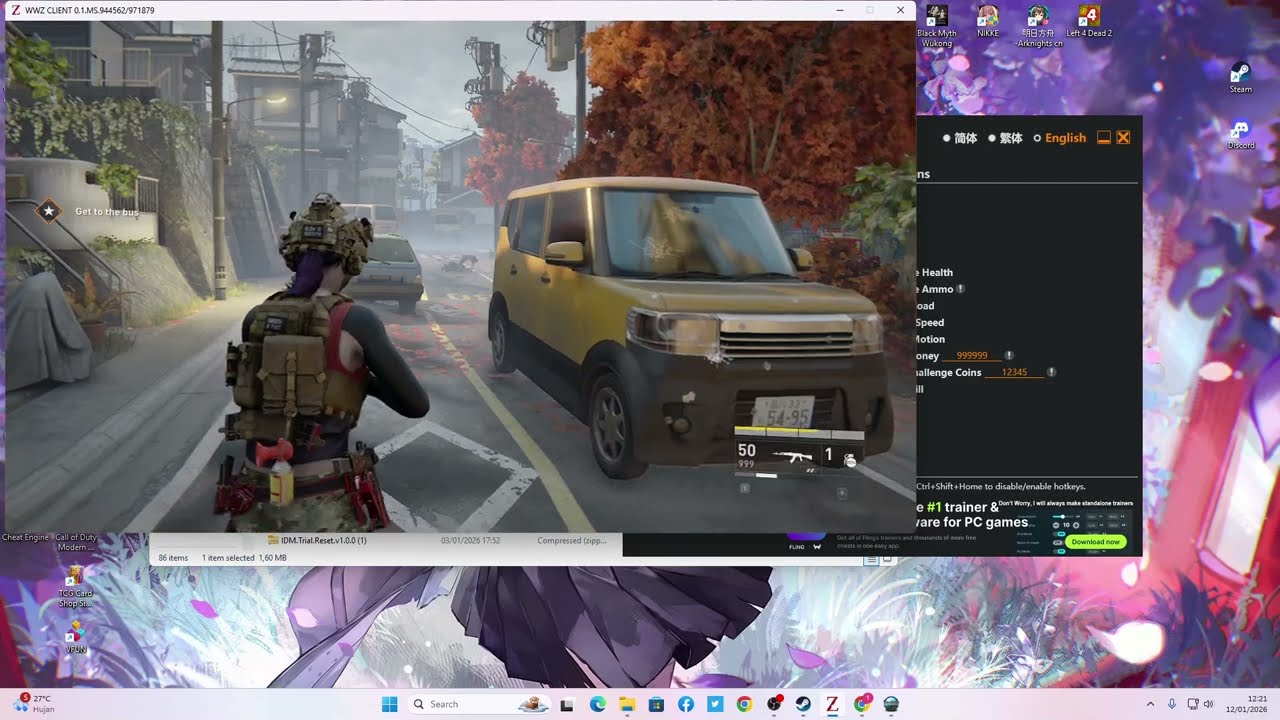This screenshot has width=1280, height=720.
Task: Open the Windows Start menu
Action: 389,704
